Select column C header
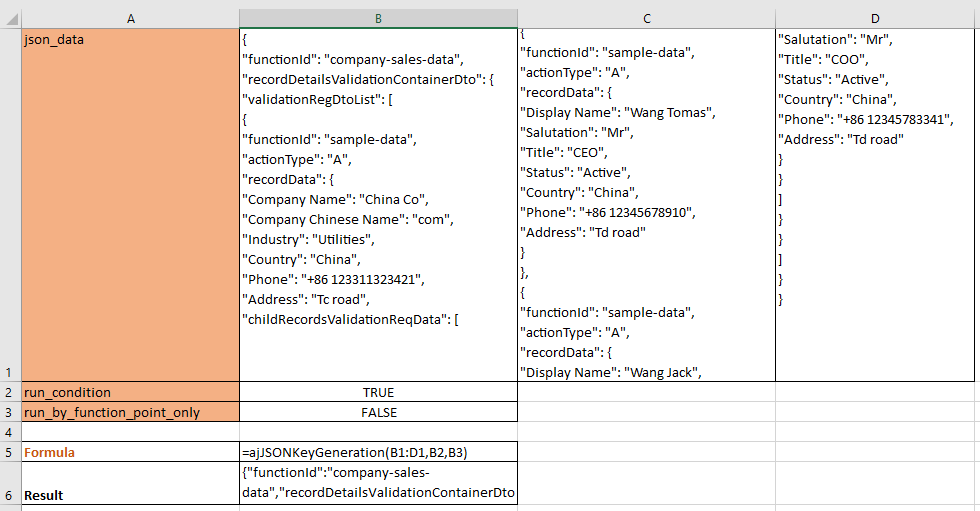This screenshot has height=511, width=980. [646, 19]
